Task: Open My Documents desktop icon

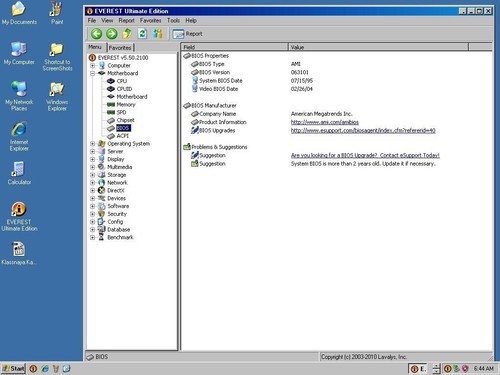Action: coord(19,13)
